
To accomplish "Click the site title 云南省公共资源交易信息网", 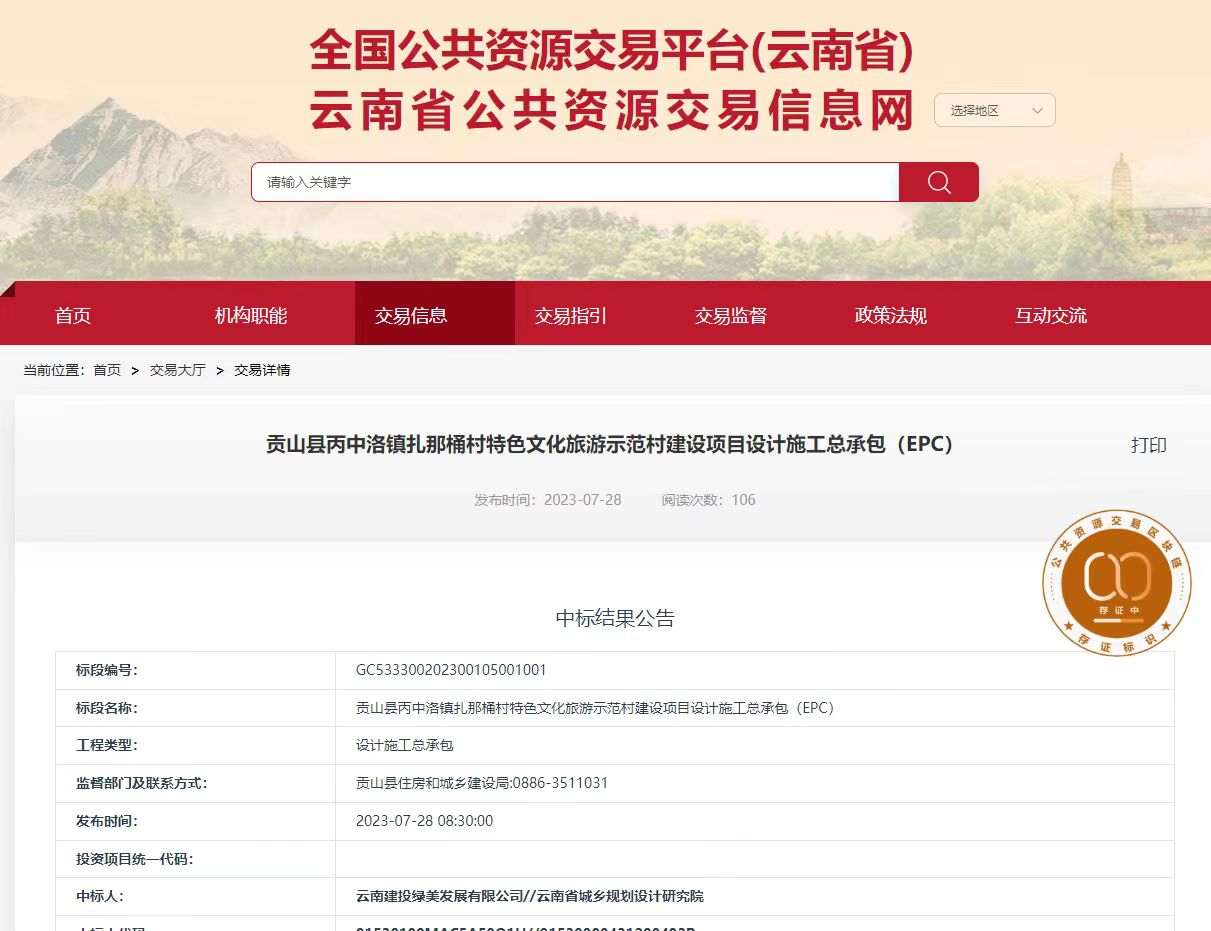I will click(x=612, y=110).
